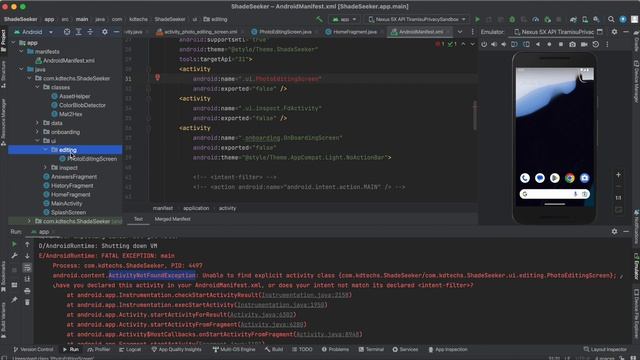Image resolution: width=640 pixels, height=360 pixels.
Task: Toggle Structure tool window stripe button
Action: click(4, 74)
